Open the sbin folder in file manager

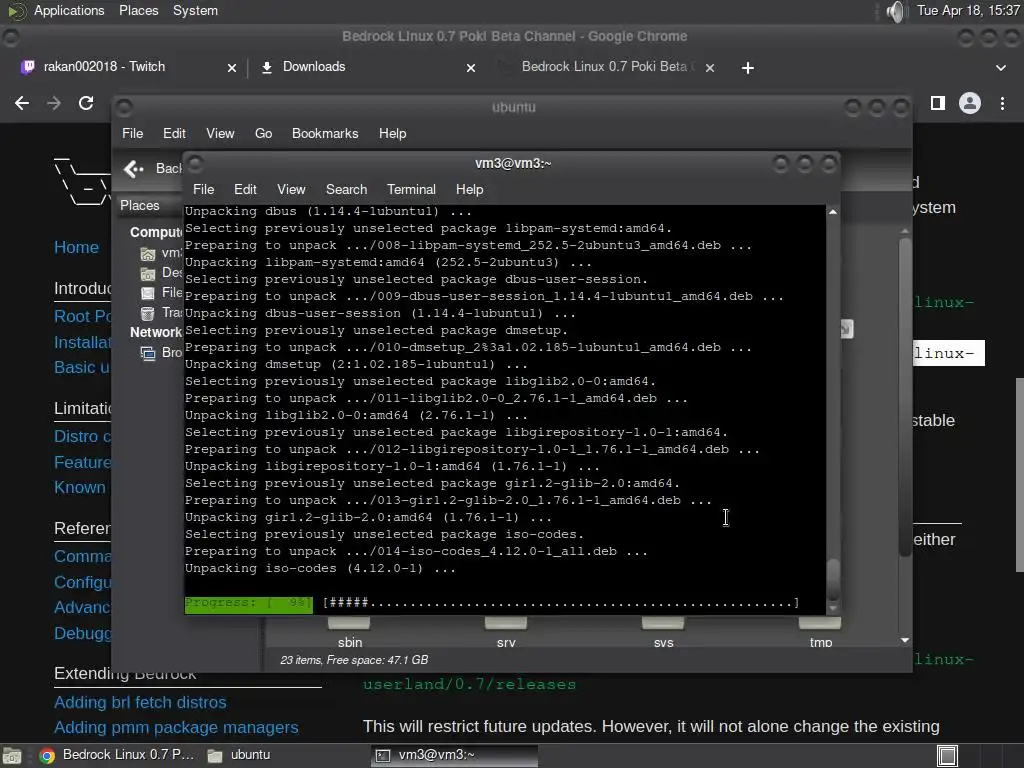[x=349, y=632]
